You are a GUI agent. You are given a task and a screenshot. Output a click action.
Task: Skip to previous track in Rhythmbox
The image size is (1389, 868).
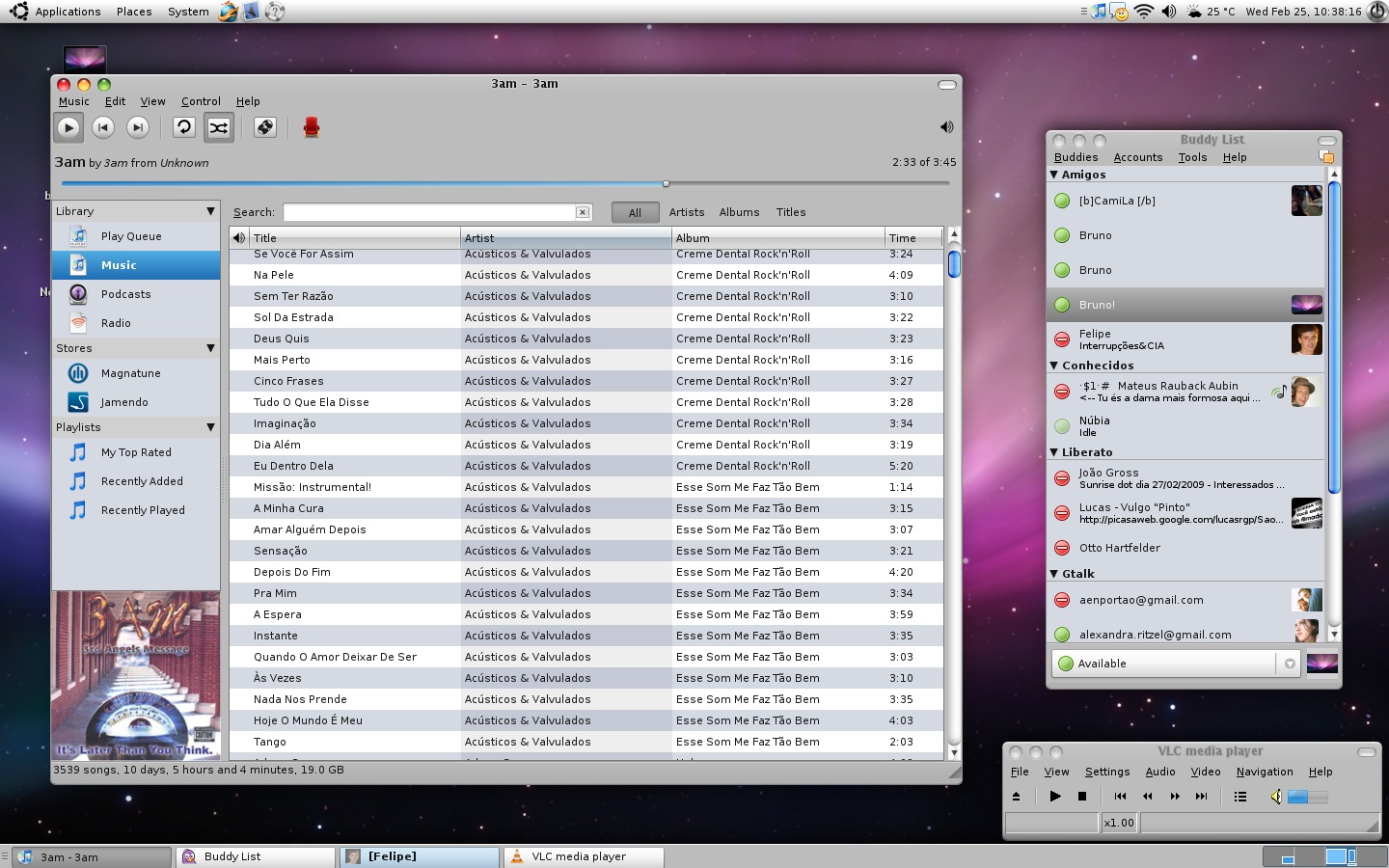103,127
